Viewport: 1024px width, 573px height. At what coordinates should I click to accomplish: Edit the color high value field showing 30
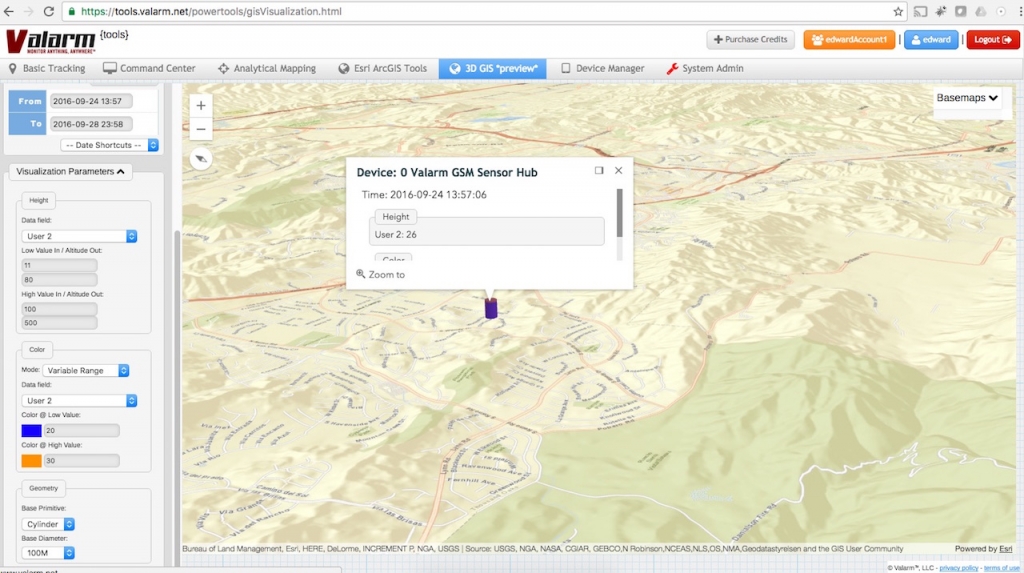[82, 461]
